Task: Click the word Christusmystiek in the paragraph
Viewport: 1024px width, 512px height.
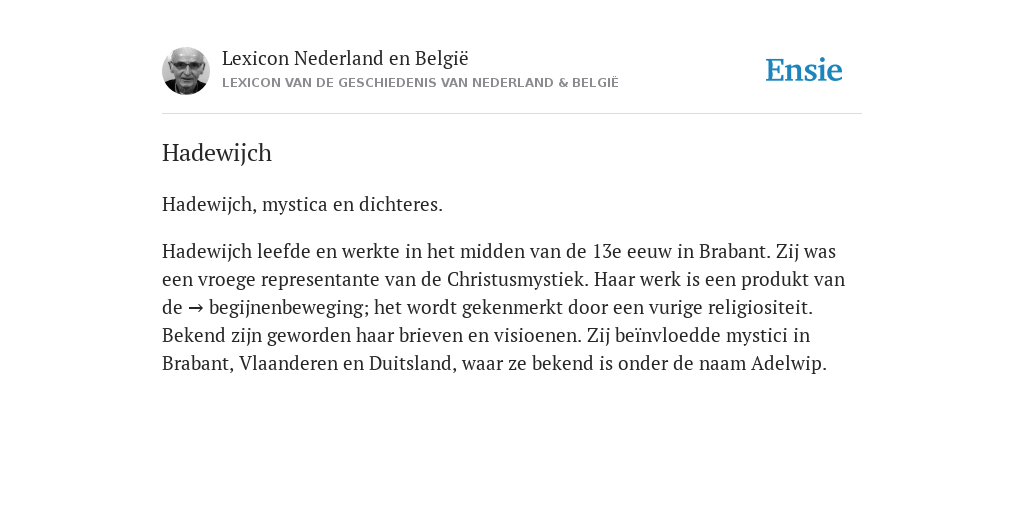Action: click(518, 280)
